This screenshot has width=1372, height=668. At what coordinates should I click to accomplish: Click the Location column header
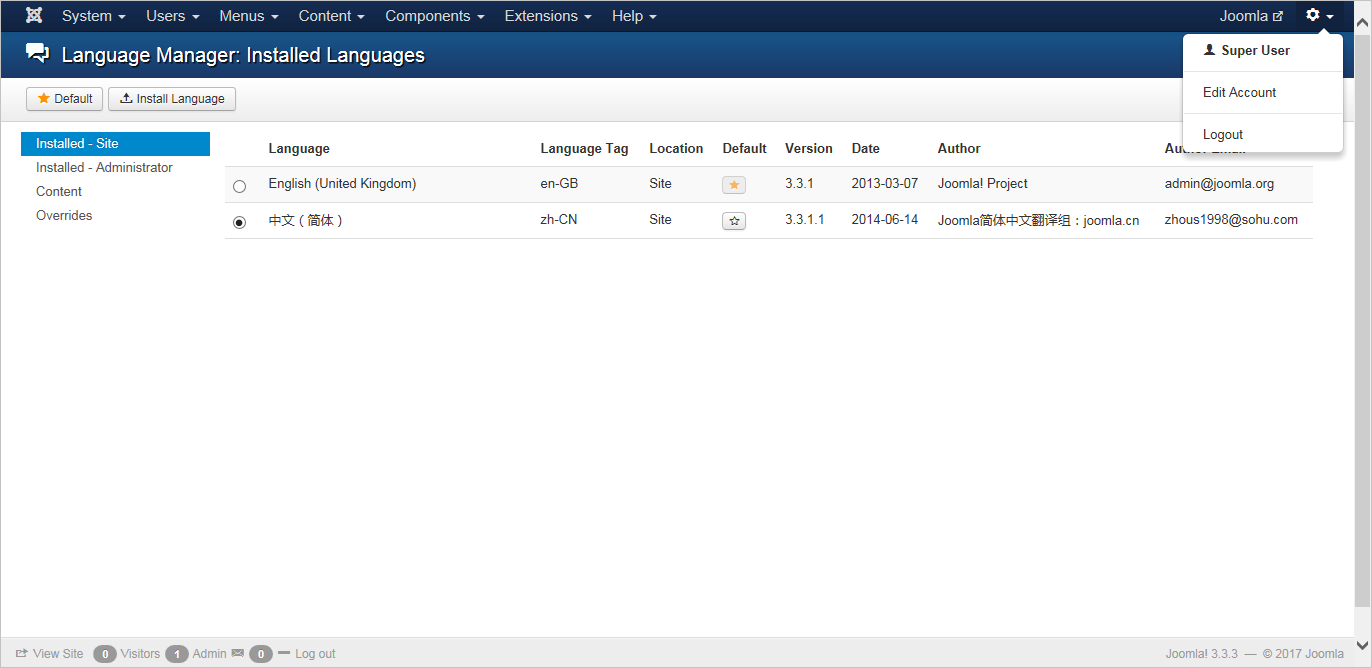coord(676,148)
